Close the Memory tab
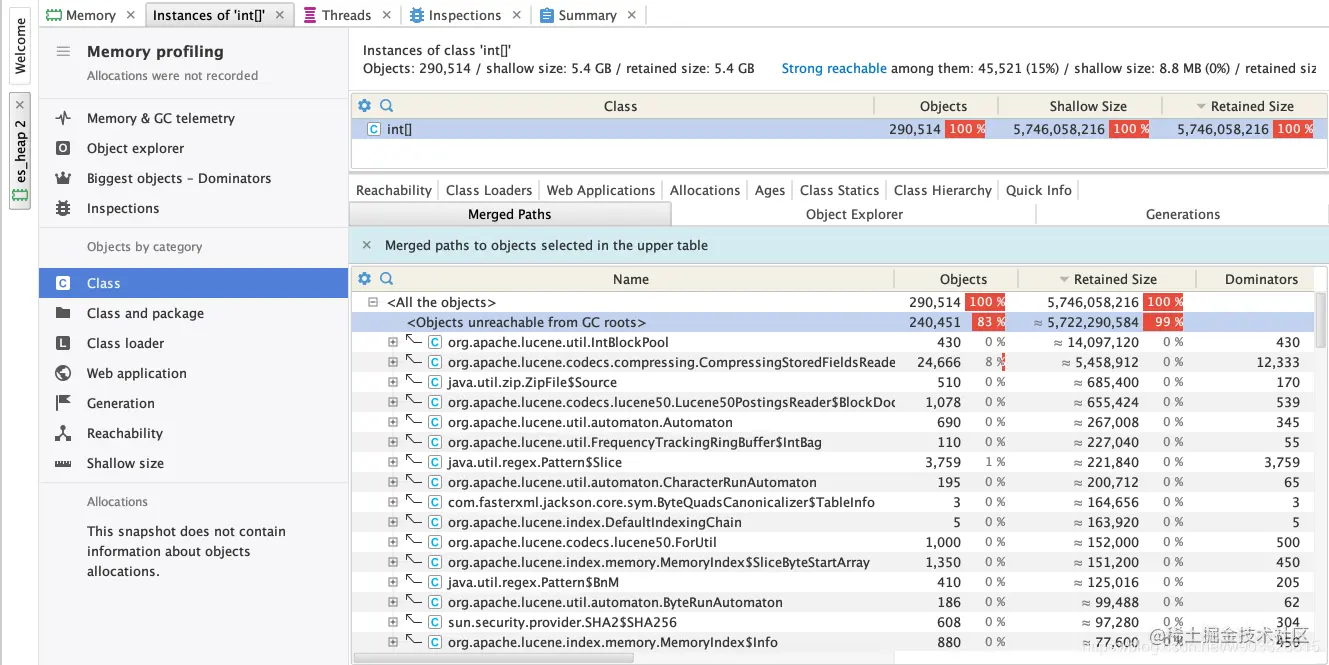The height and width of the screenshot is (665, 1329). pos(131,15)
